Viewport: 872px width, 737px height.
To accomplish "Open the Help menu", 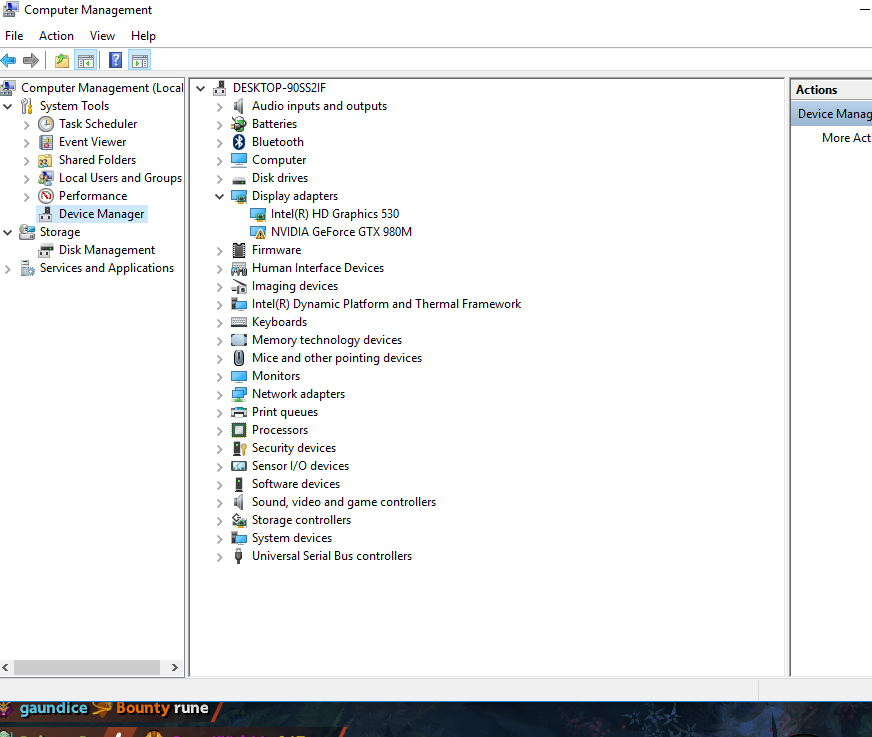I will click(143, 36).
